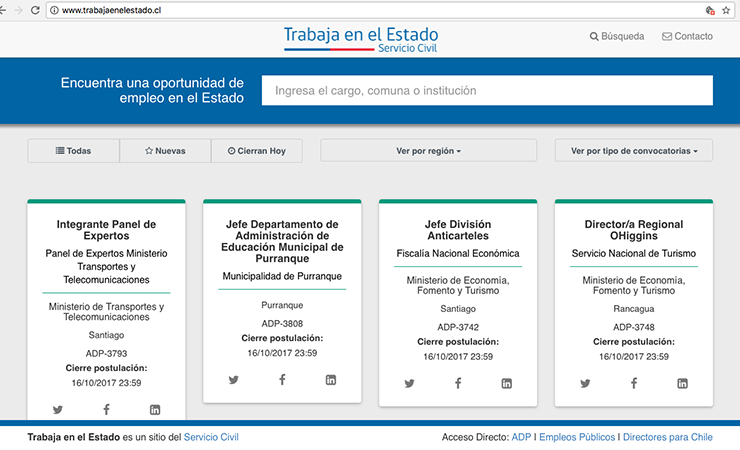Share Purranque job card on Facebook

pyautogui.click(x=282, y=379)
